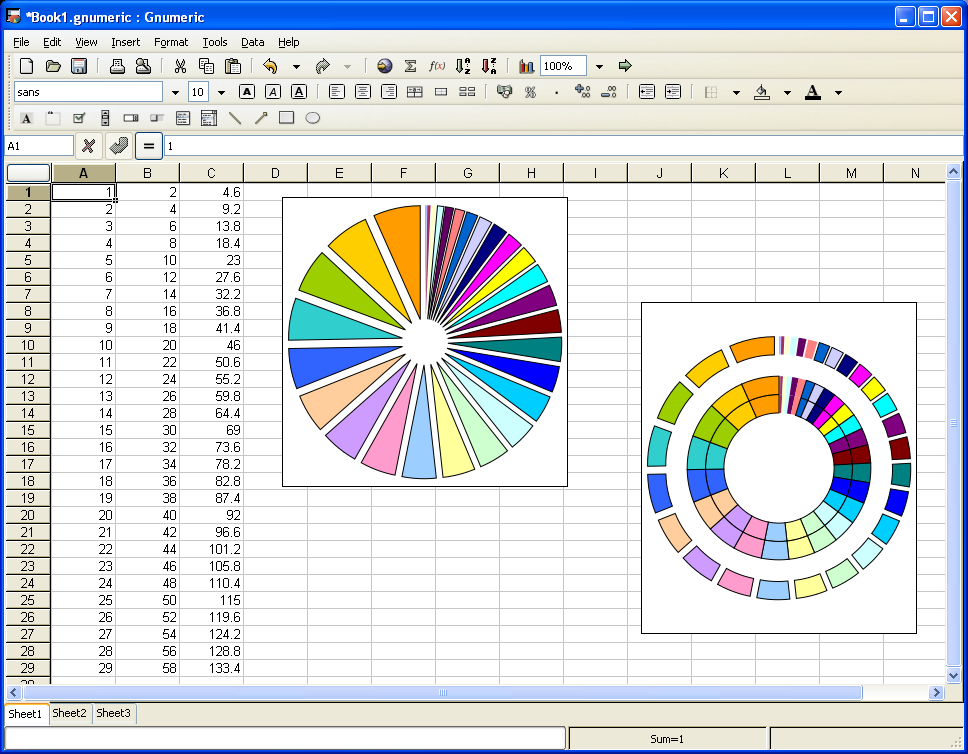Sort data ascending A to Z

[x=461, y=66]
